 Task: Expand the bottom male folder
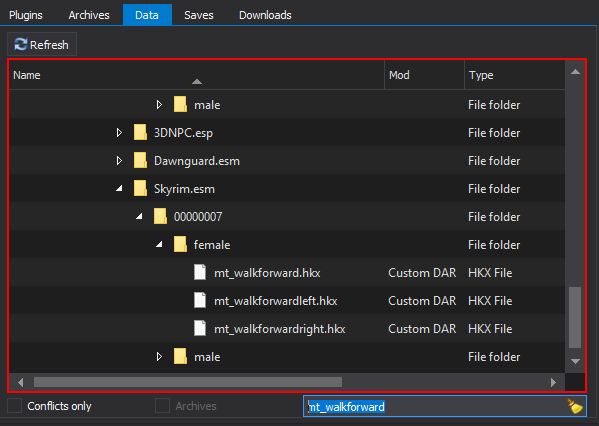[x=159, y=356]
